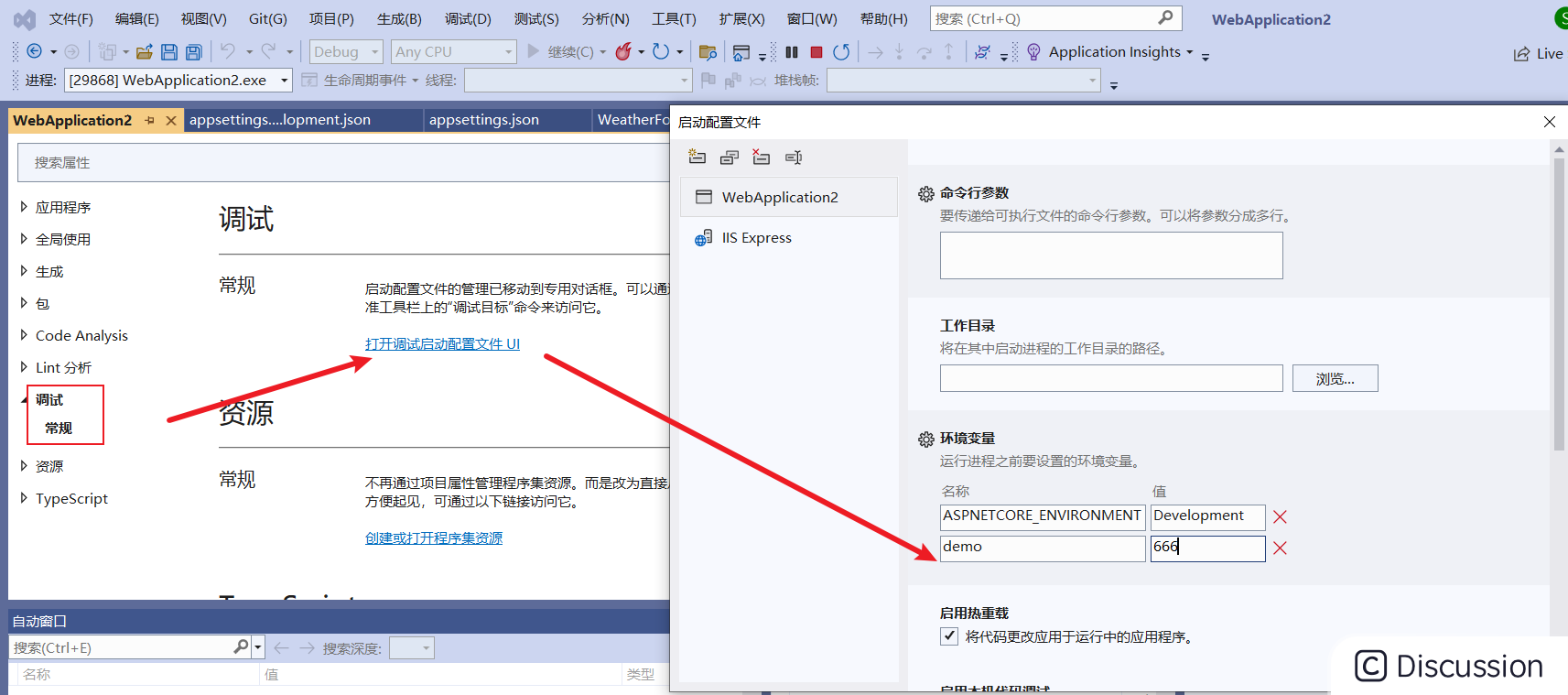
Task: Click the Application Insights lightbulb icon
Action: pyautogui.click(x=1034, y=52)
